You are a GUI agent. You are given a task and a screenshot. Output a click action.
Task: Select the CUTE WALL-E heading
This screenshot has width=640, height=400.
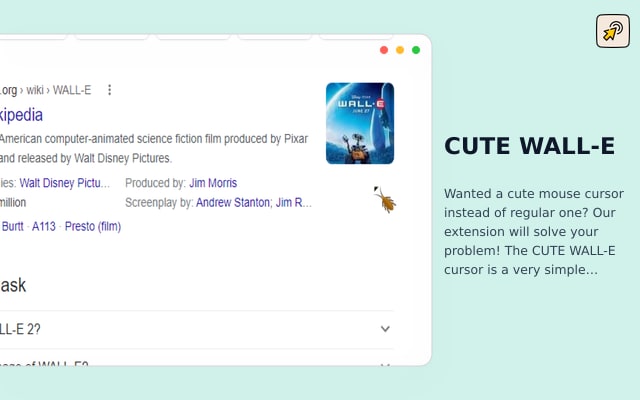coord(529,146)
